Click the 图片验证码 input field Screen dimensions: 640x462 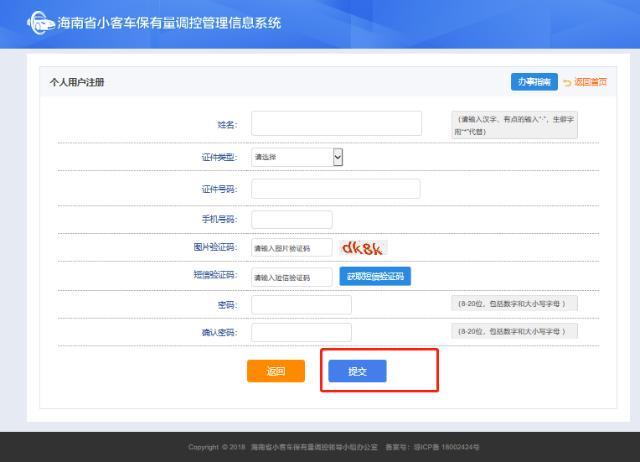(x=291, y=248)
